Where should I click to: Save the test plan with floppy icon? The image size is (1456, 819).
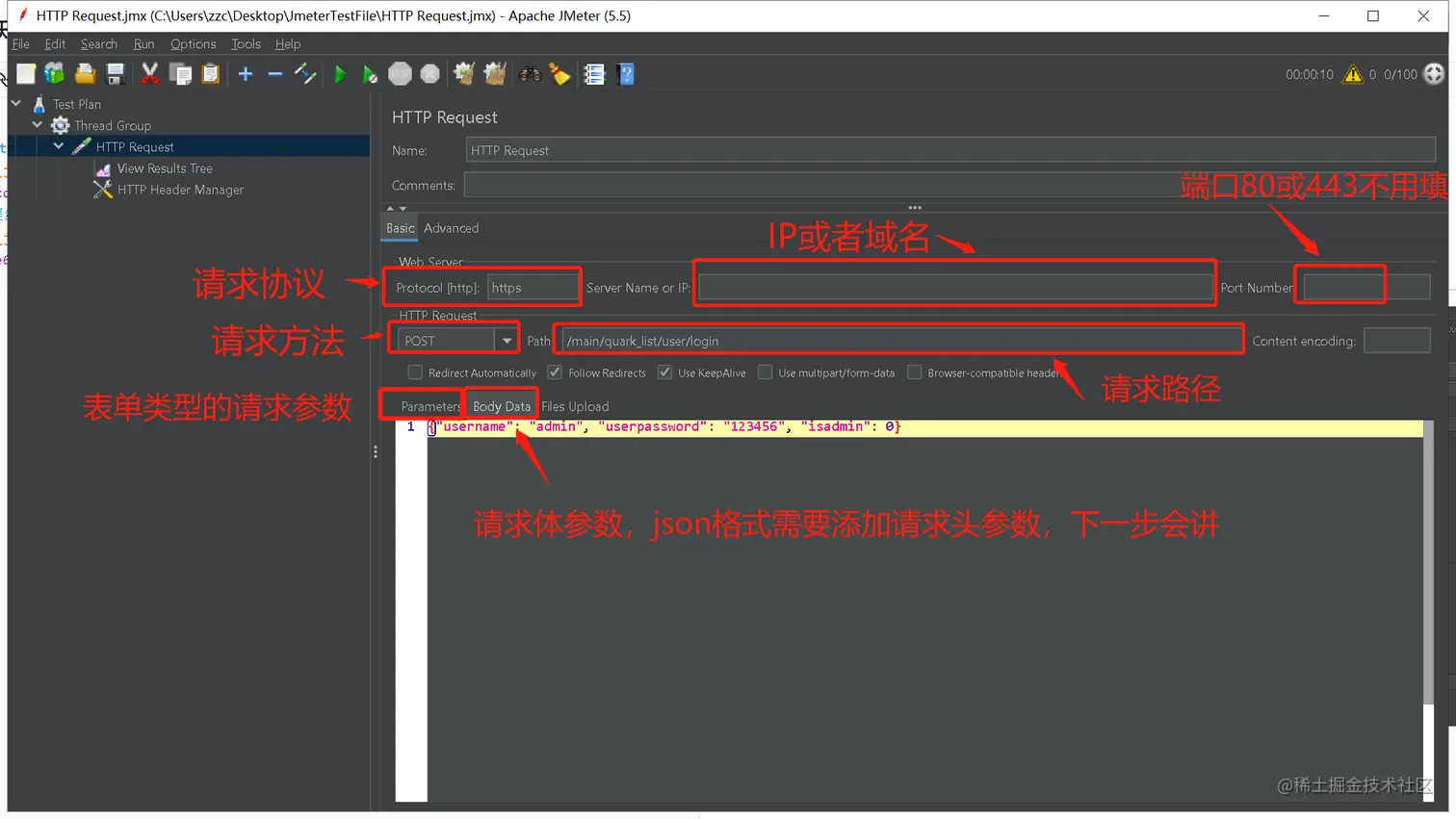116,74
